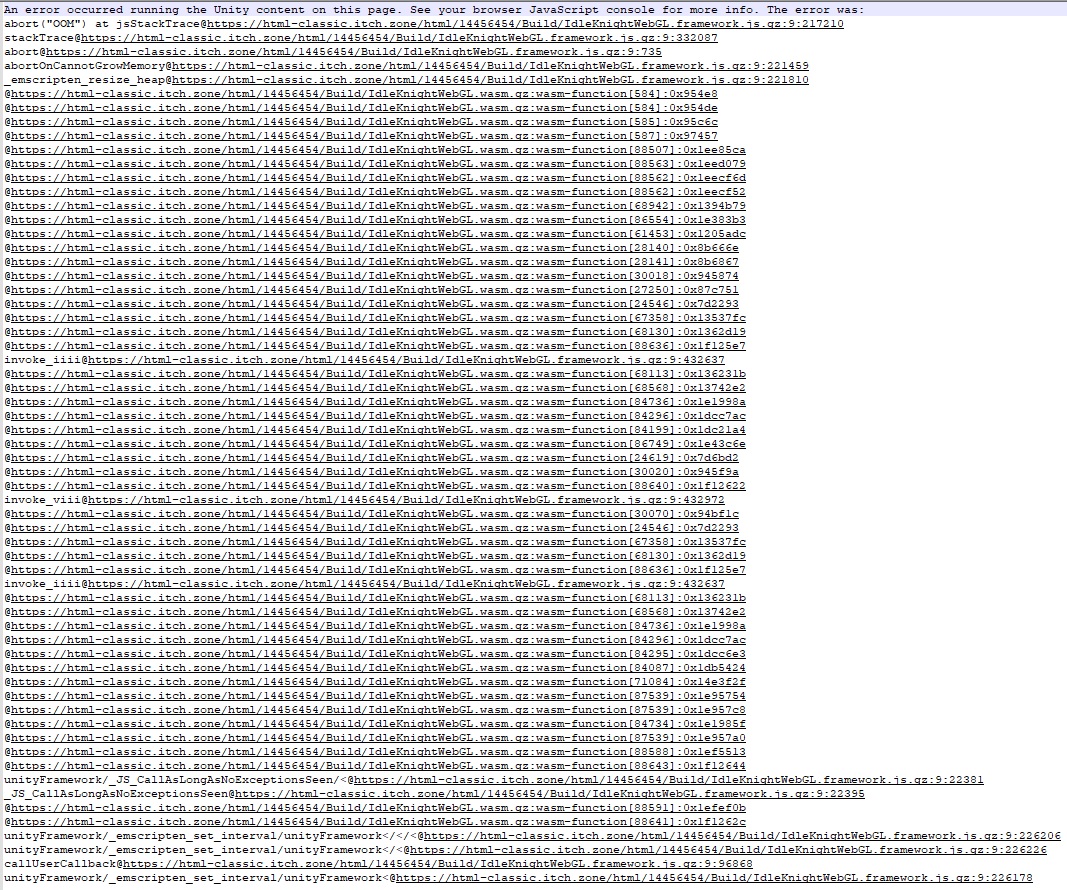This screenshot has width=1067, height=890.
Task: Follow the wasm-function[88563]:0x1eed079 link
Action: (378, 164)
